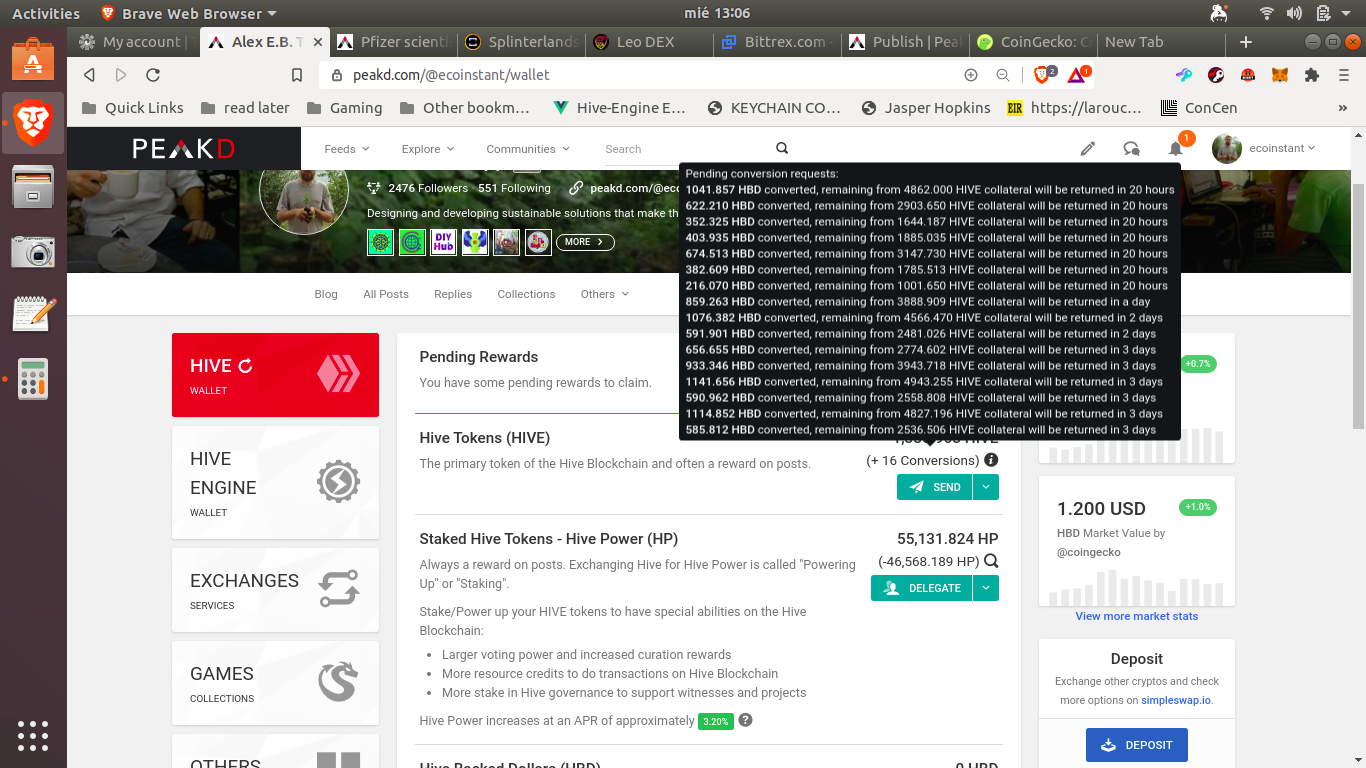Go back in browser history
Screen dimensions: 1366x768
[89, 75]
